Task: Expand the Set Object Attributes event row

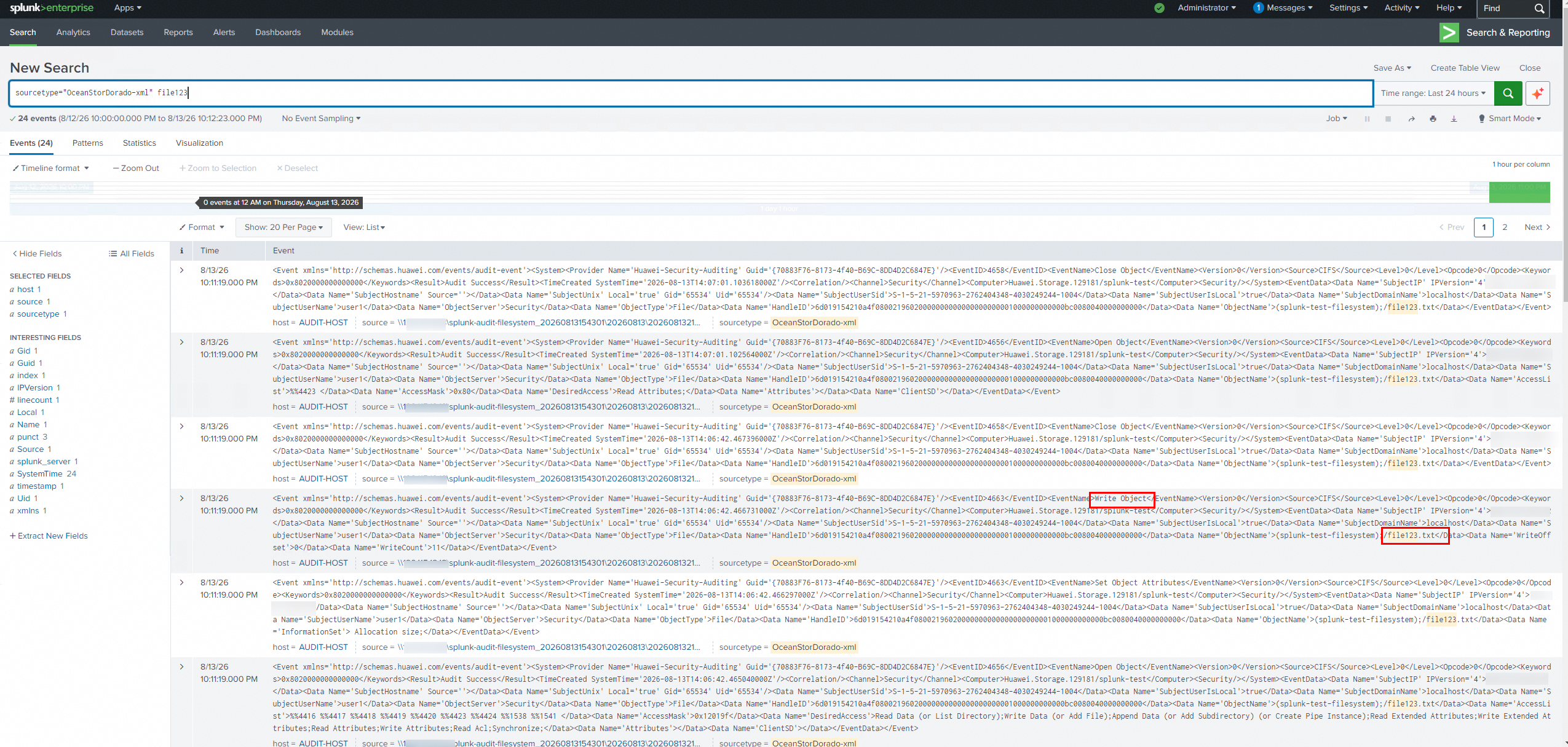Action: pos(181,582)
